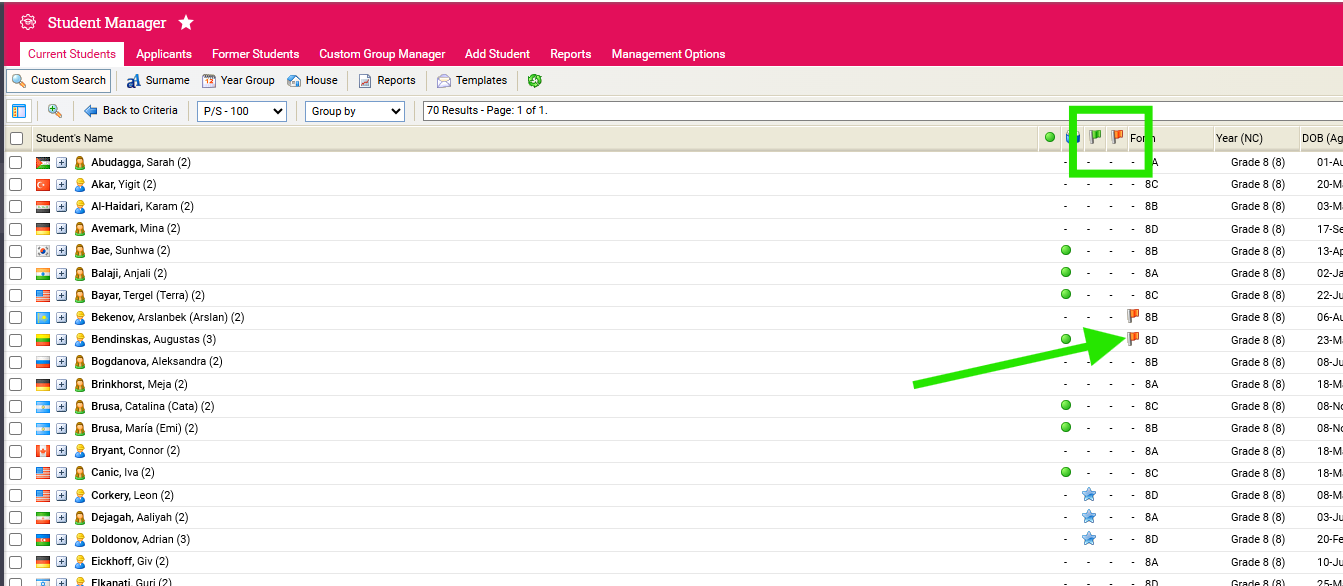Open the Group by dropdown
This screenshot has height=586, width=1343.
click(x=354, y=111)
